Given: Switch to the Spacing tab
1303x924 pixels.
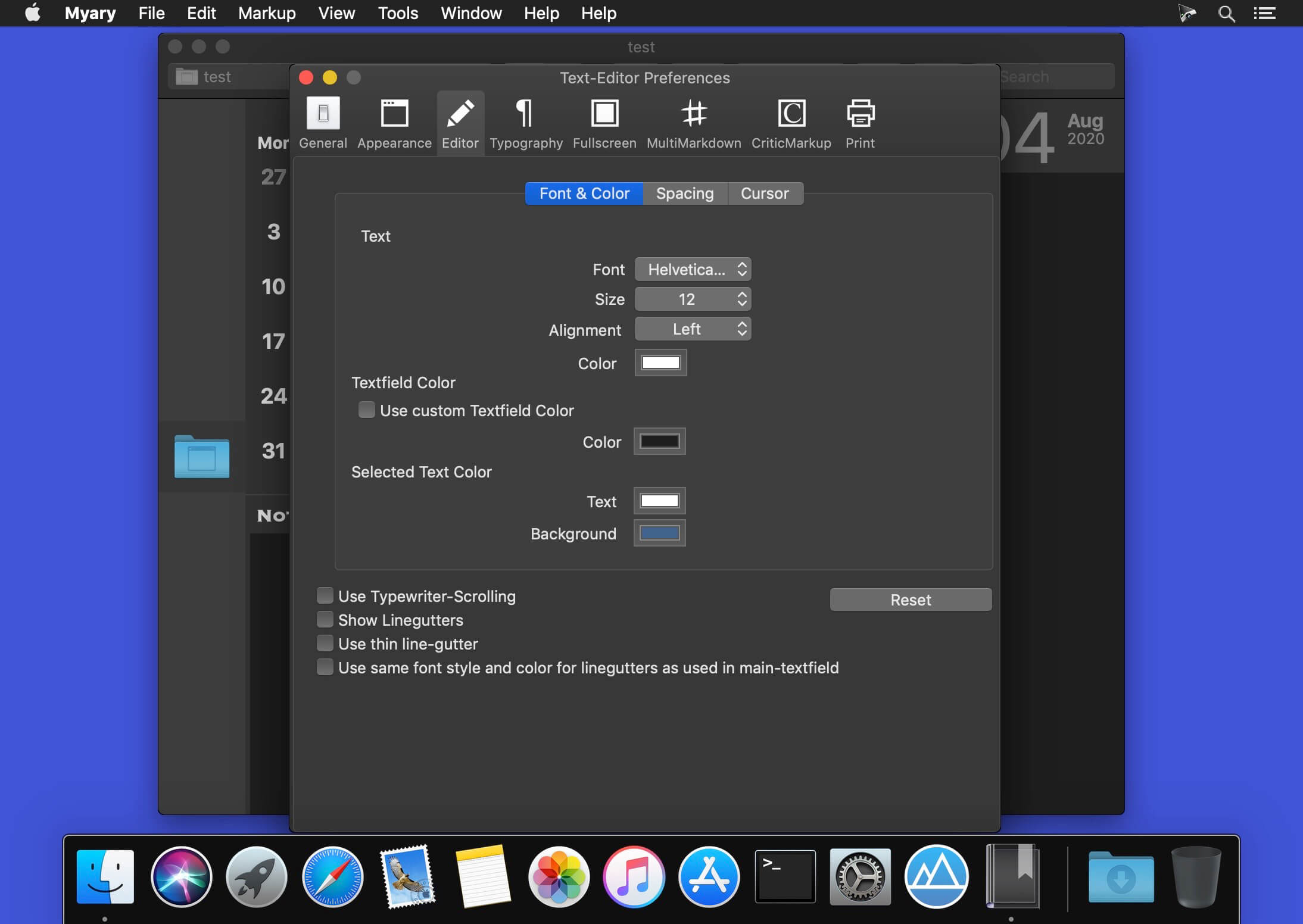Looking at the screenshot, I should [685, 193].
